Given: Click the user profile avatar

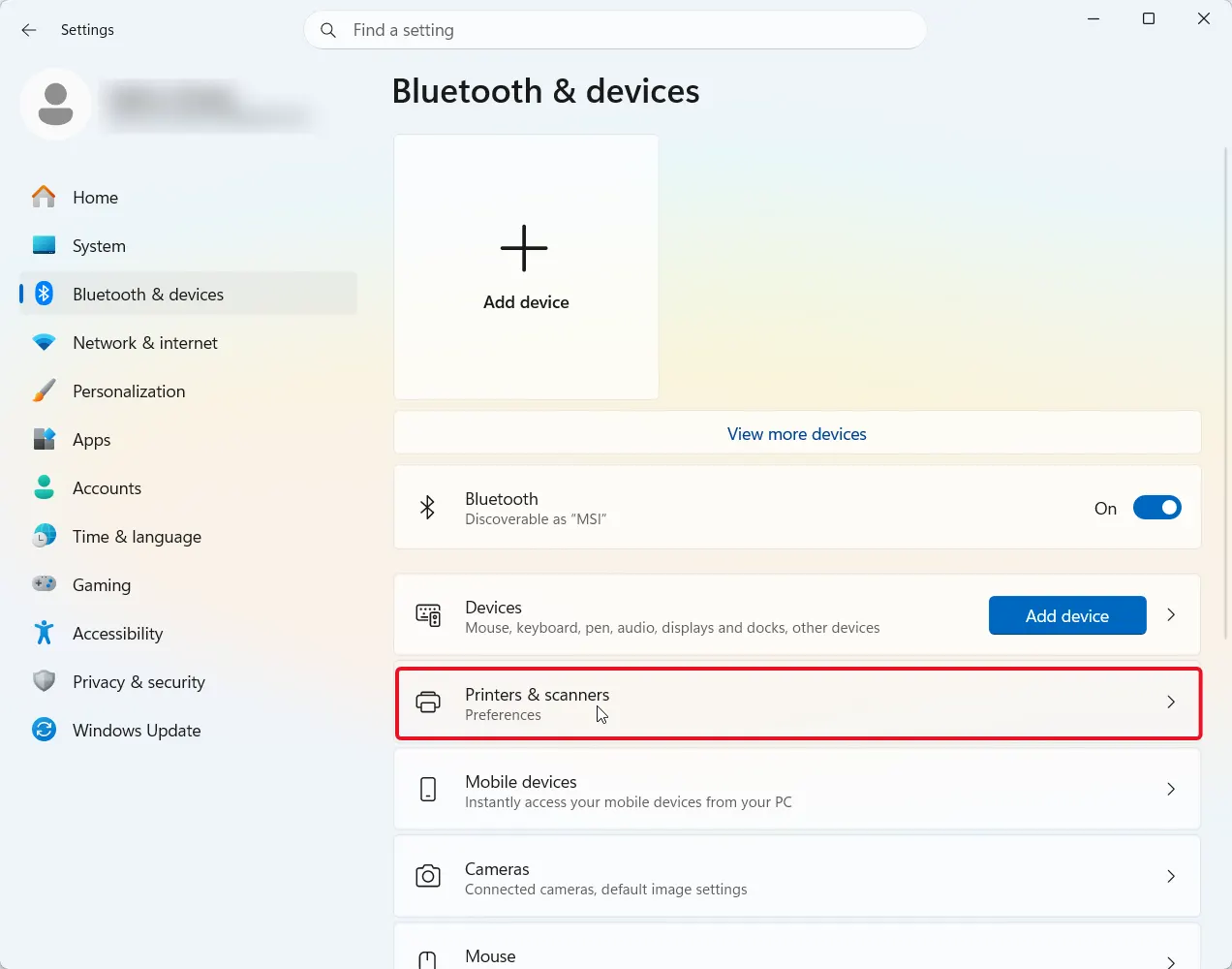Looking at the screenshot, I should [55, 104].
